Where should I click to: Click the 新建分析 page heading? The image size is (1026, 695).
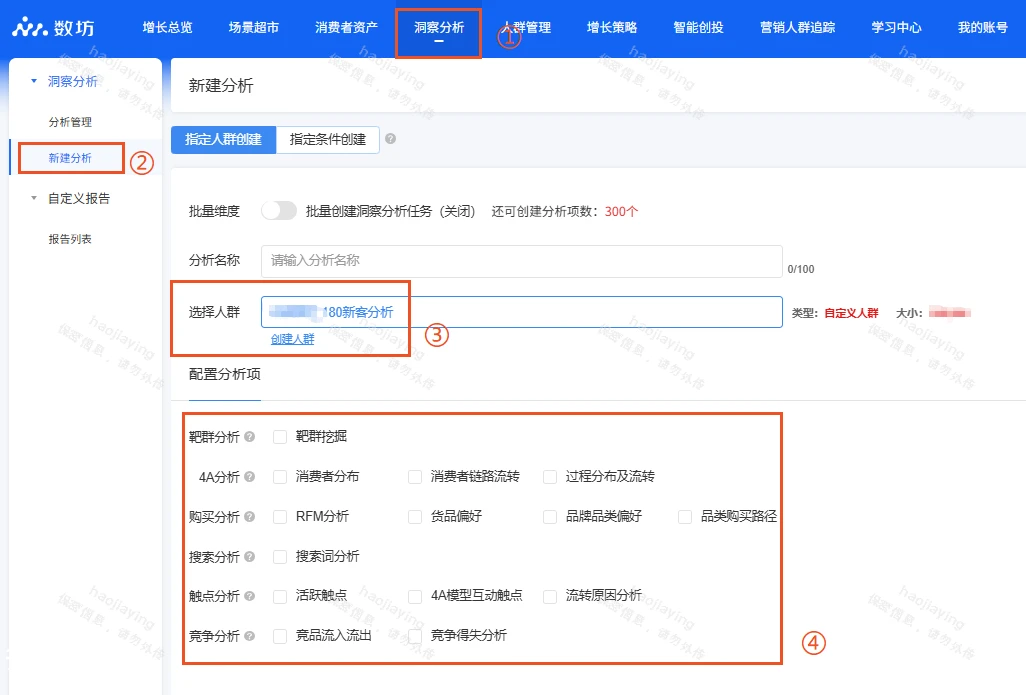[x=221, y=86]
